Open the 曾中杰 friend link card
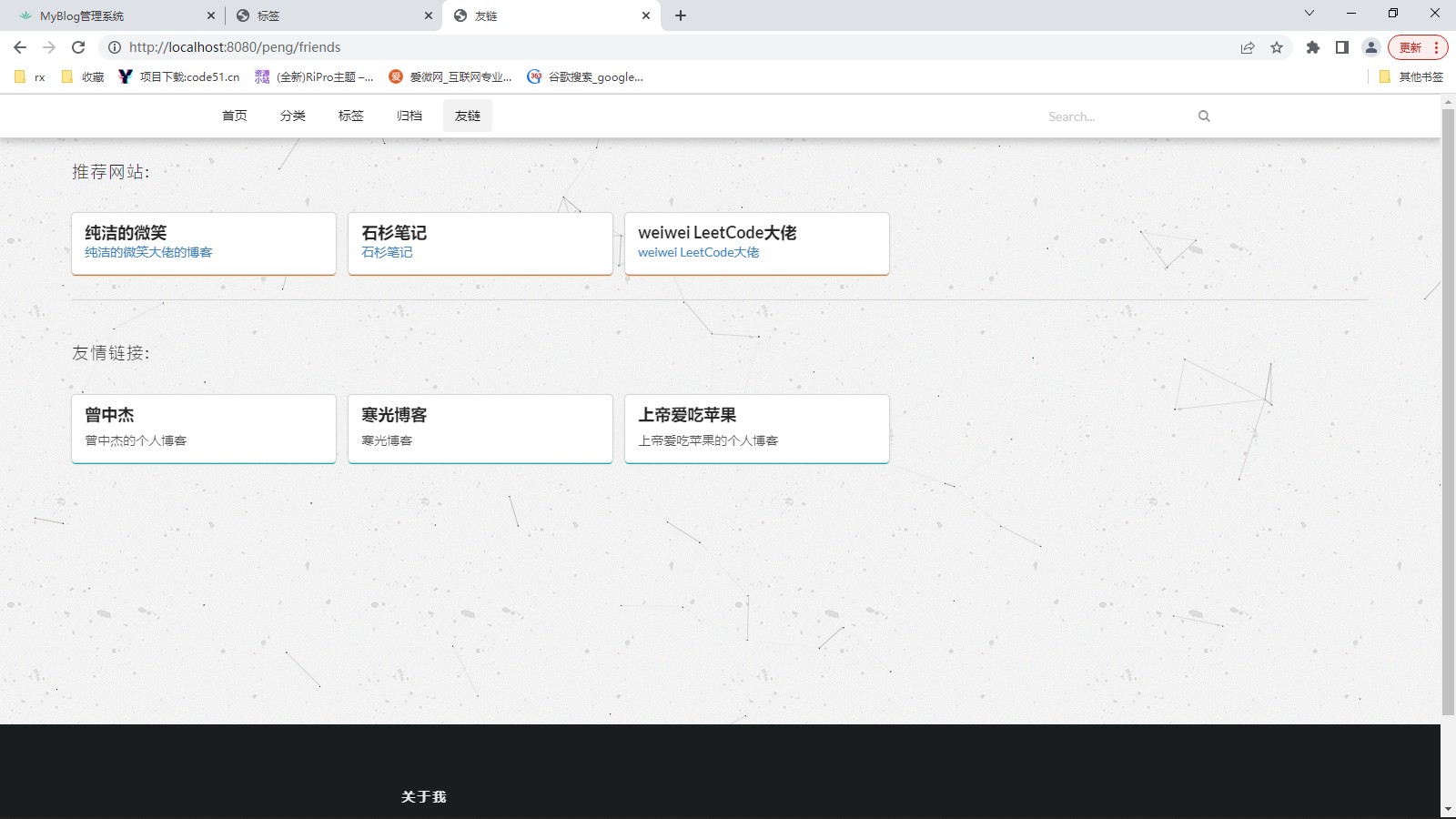The image size is (1456, 819). (x=204, y=429)
